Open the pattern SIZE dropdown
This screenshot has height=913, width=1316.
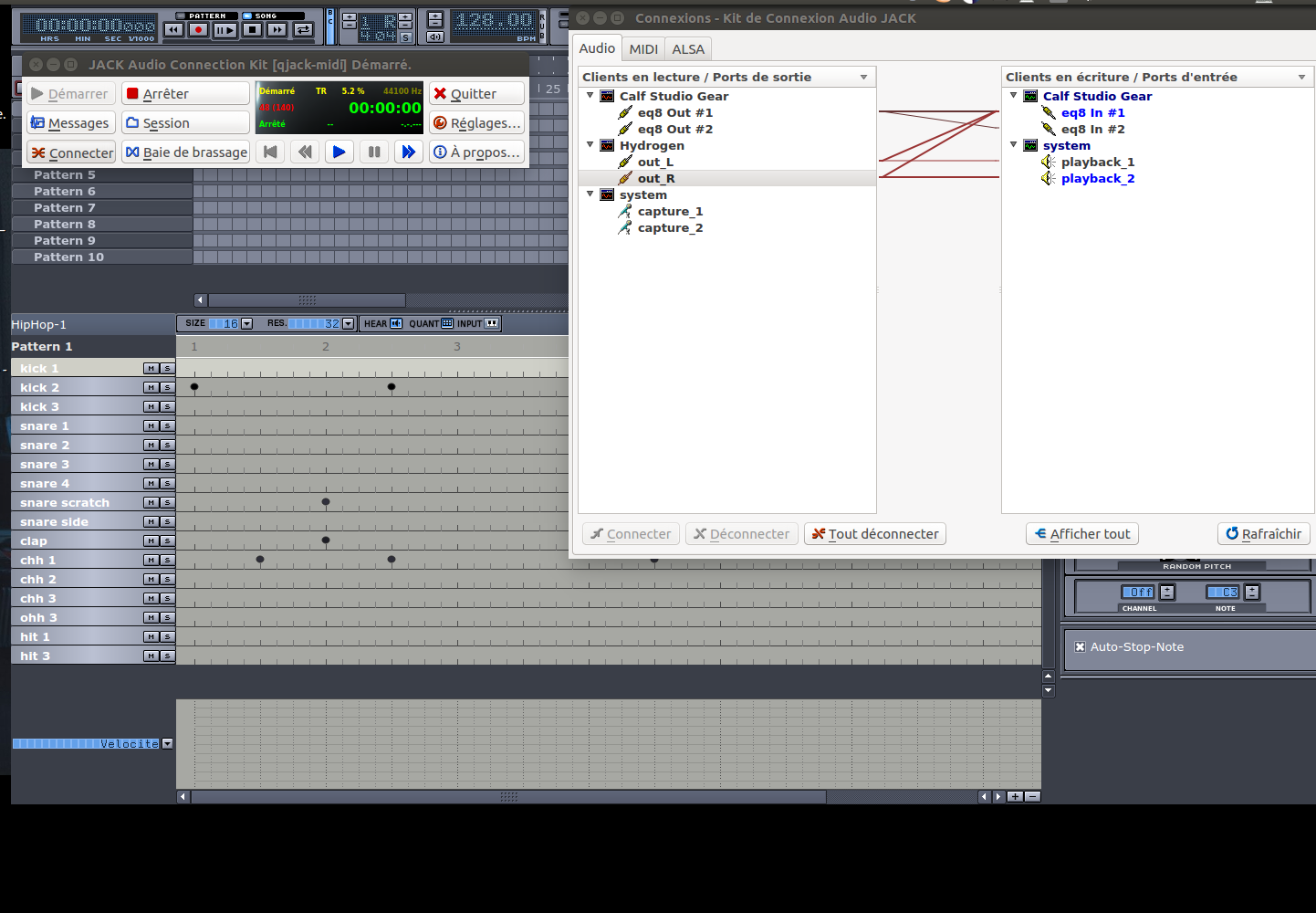246,324
